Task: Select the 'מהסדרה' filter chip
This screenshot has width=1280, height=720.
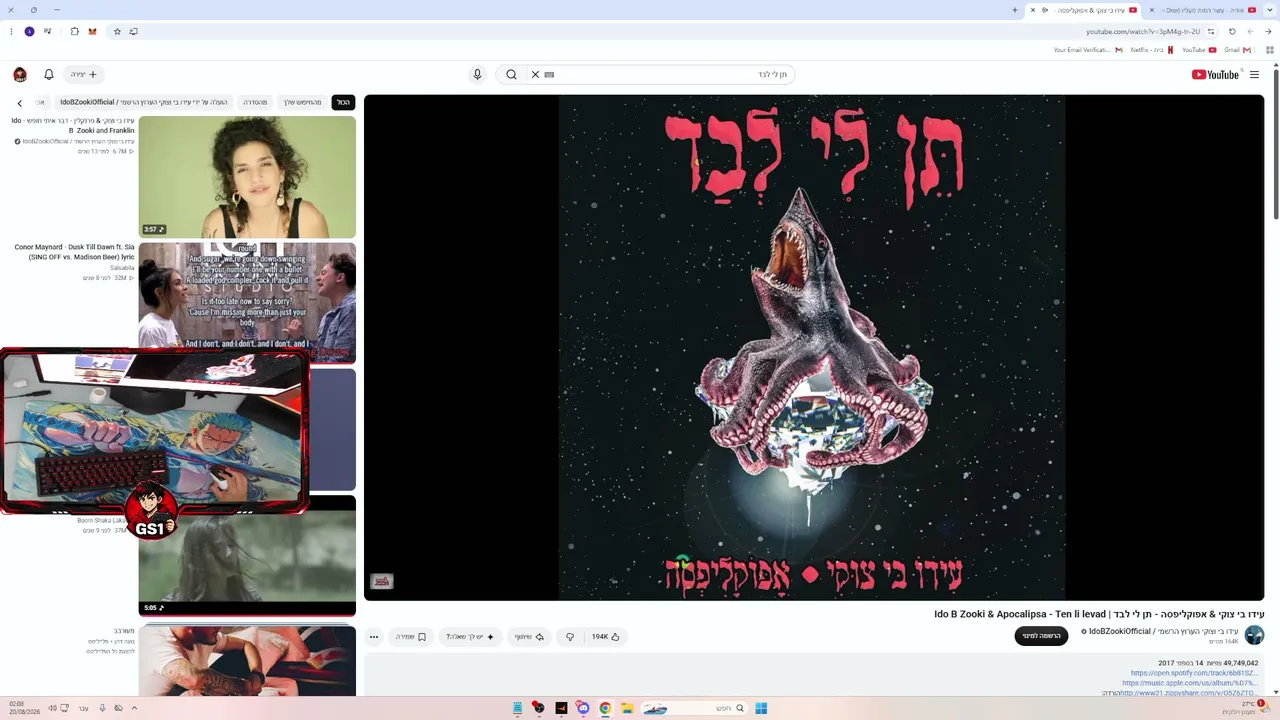Action: point(255,102)
